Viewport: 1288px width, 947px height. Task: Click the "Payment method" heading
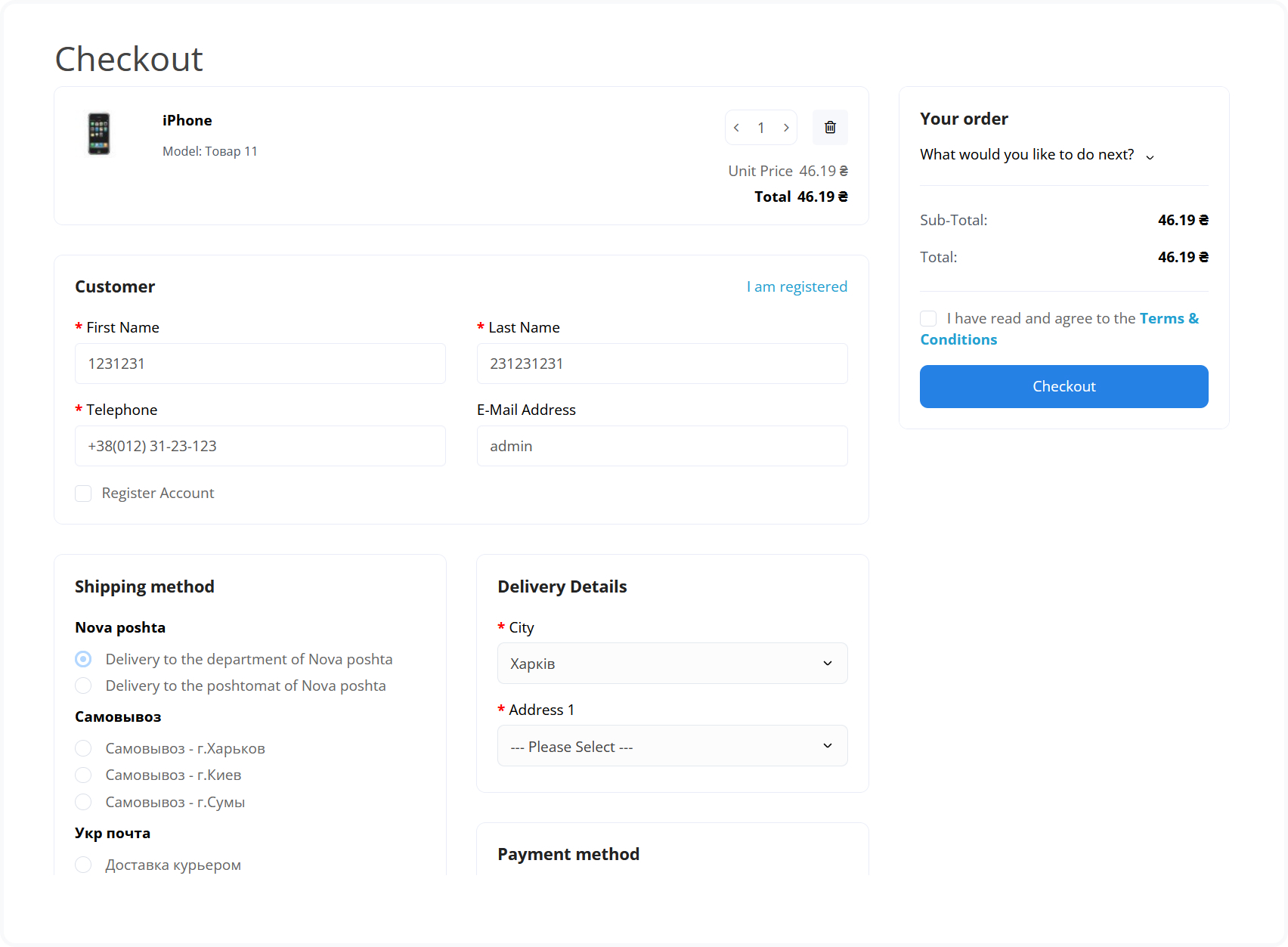[568, 854]
